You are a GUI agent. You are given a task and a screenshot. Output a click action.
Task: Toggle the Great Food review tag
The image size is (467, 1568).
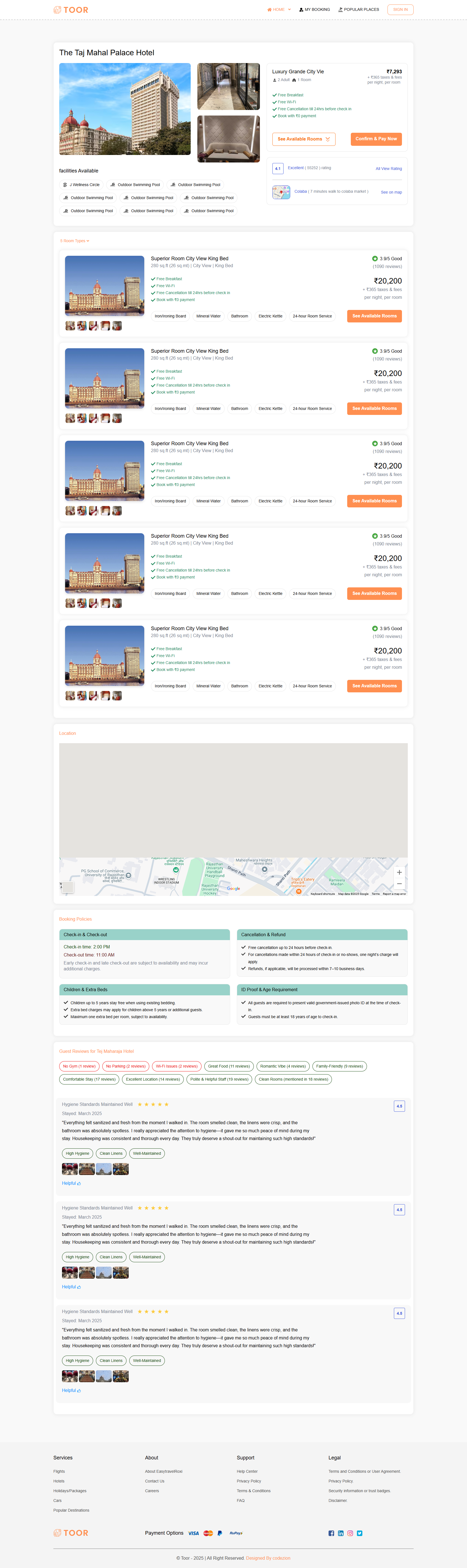coord(229,1066)
